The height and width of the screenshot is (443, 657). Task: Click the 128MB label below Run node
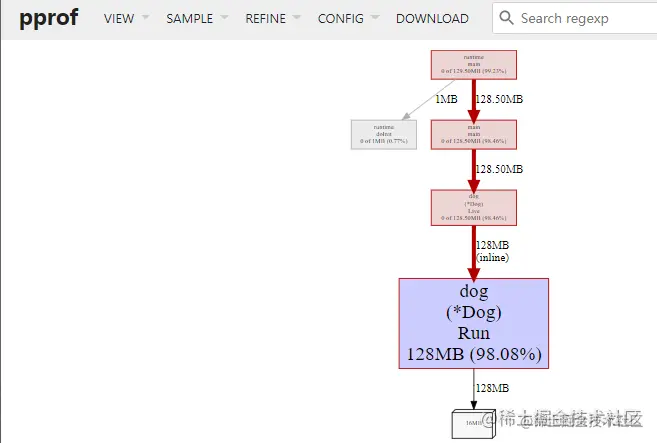(492, 389)
